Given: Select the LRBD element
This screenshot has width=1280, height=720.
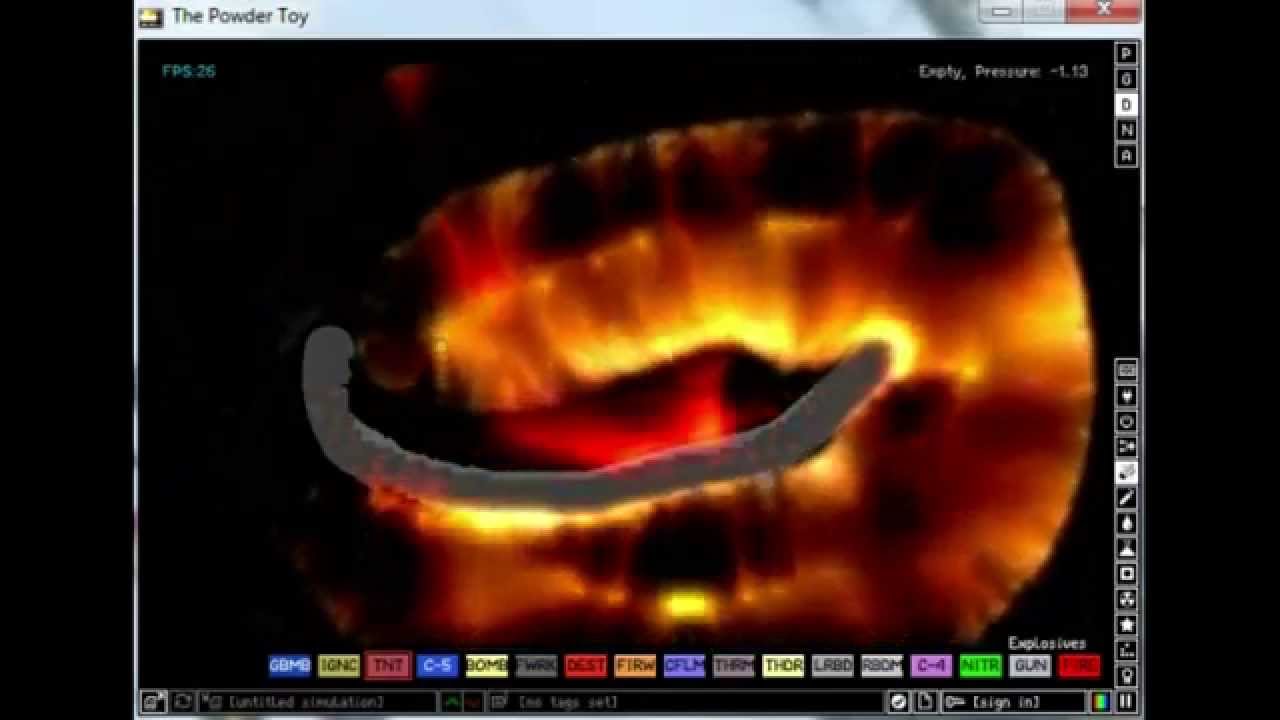Looking at the screenshot, I should pyautogui.click(x=833, y=665).
